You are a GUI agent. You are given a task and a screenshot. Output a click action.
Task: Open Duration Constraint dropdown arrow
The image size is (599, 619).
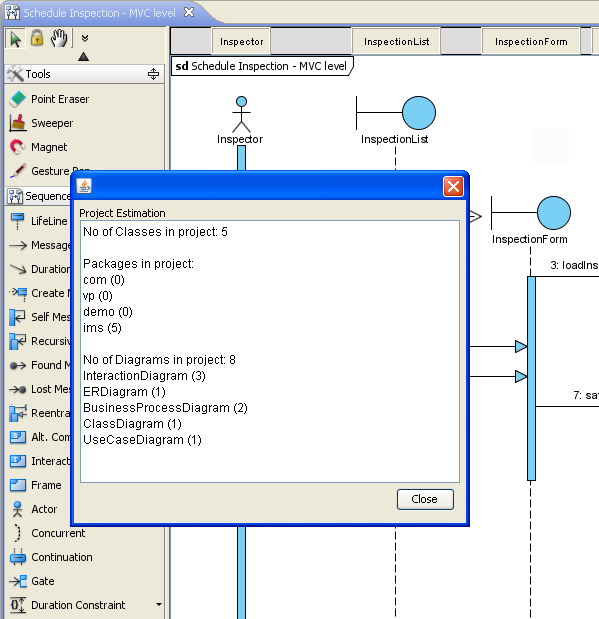159,604
